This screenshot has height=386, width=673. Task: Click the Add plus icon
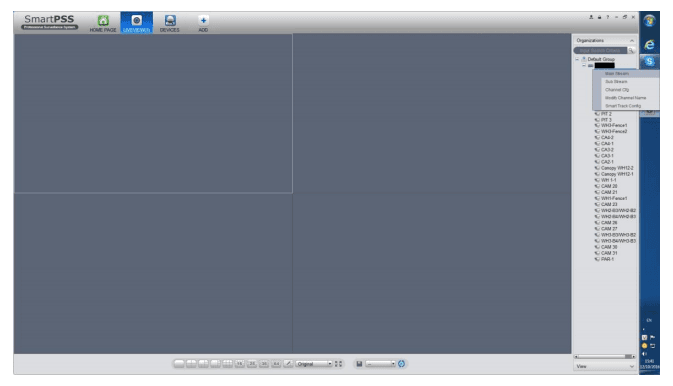click(x=203, y=20)
